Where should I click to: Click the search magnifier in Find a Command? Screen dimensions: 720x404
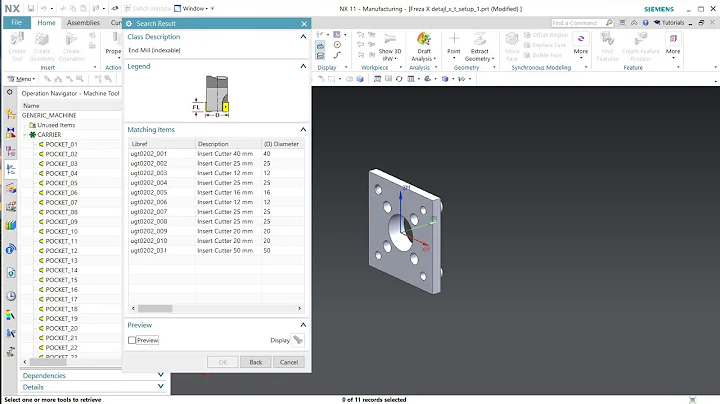click(x=609, y=22)
